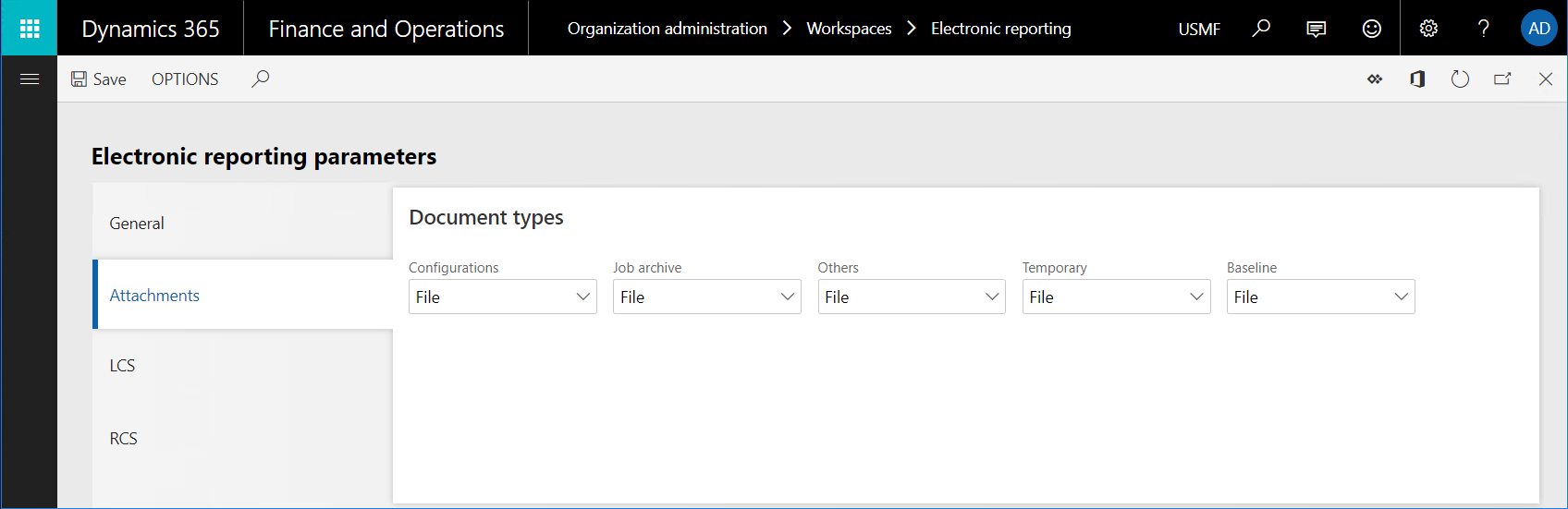Click the Others field label
The height and width of the screenshot is (509, 1568).
pyautogui.click(x=839, y=268)
